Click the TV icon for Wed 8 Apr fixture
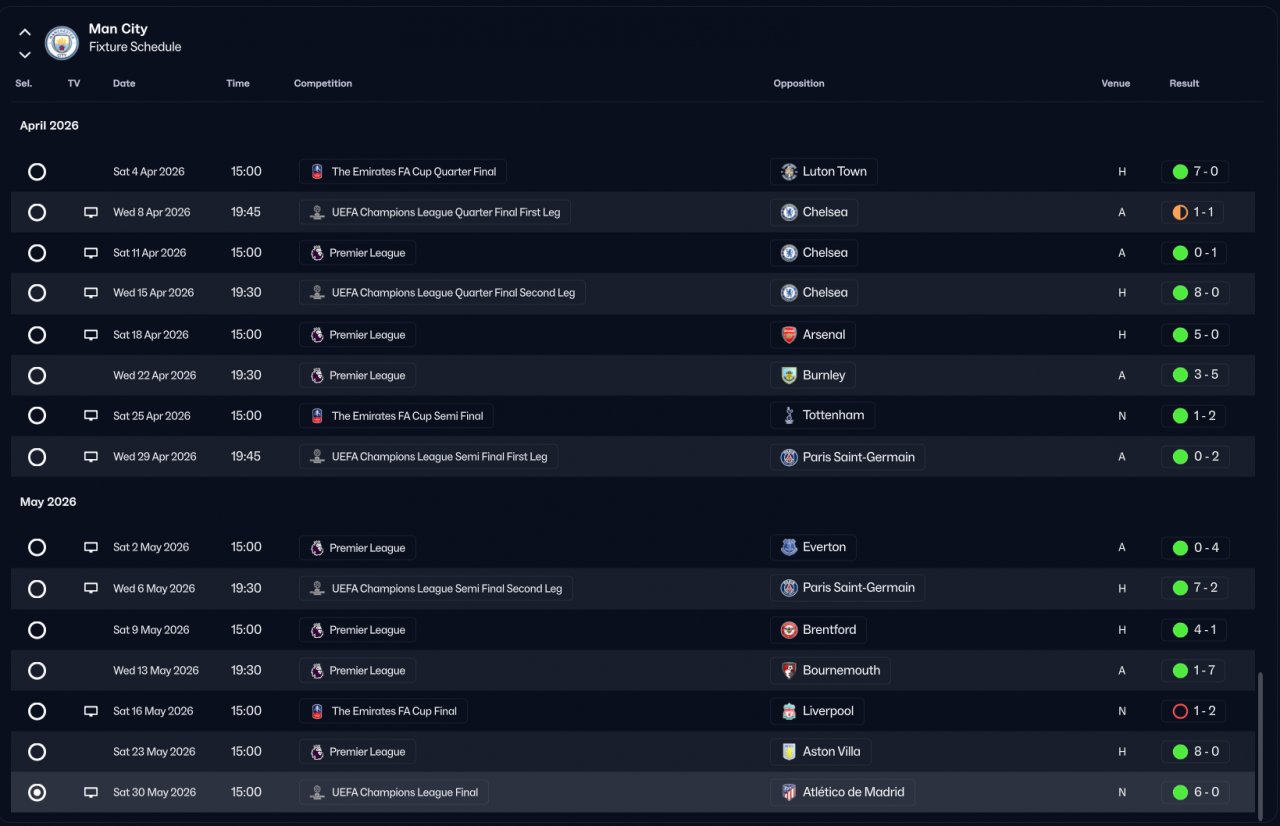The height and width of the screenshot is (826, 1280). click(x=91, y=212)
